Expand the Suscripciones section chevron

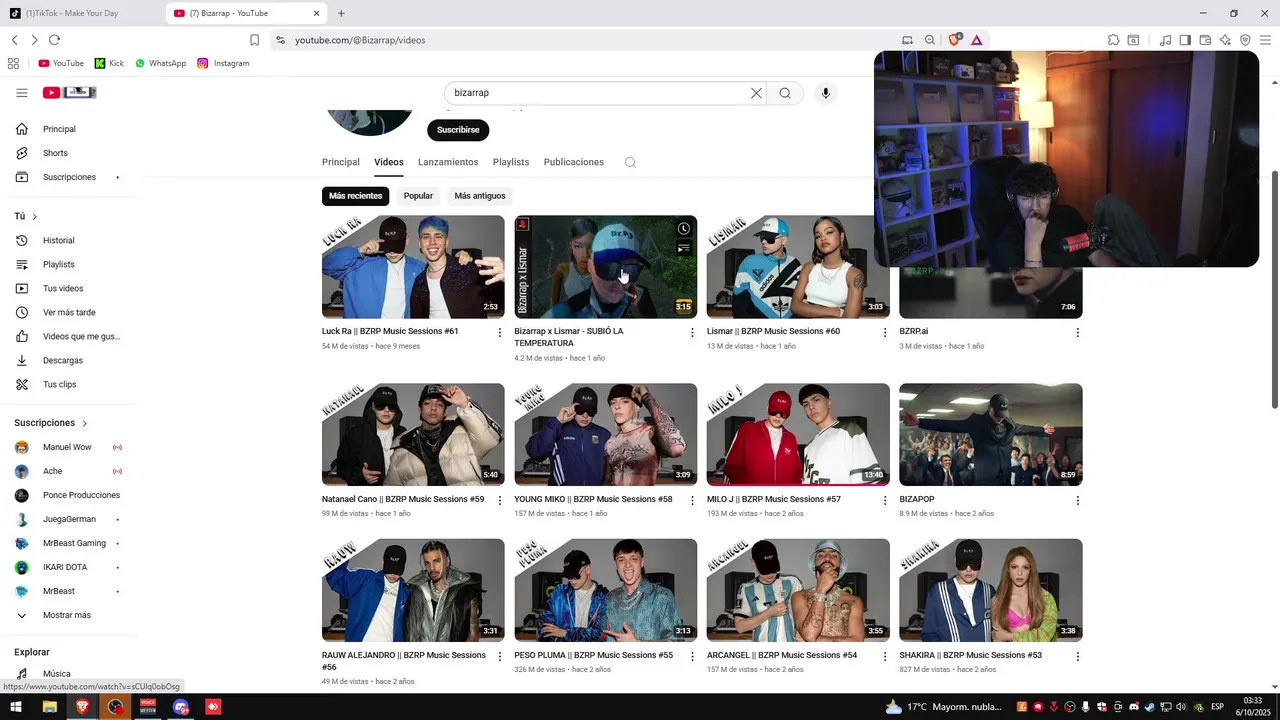click(84, 423)
